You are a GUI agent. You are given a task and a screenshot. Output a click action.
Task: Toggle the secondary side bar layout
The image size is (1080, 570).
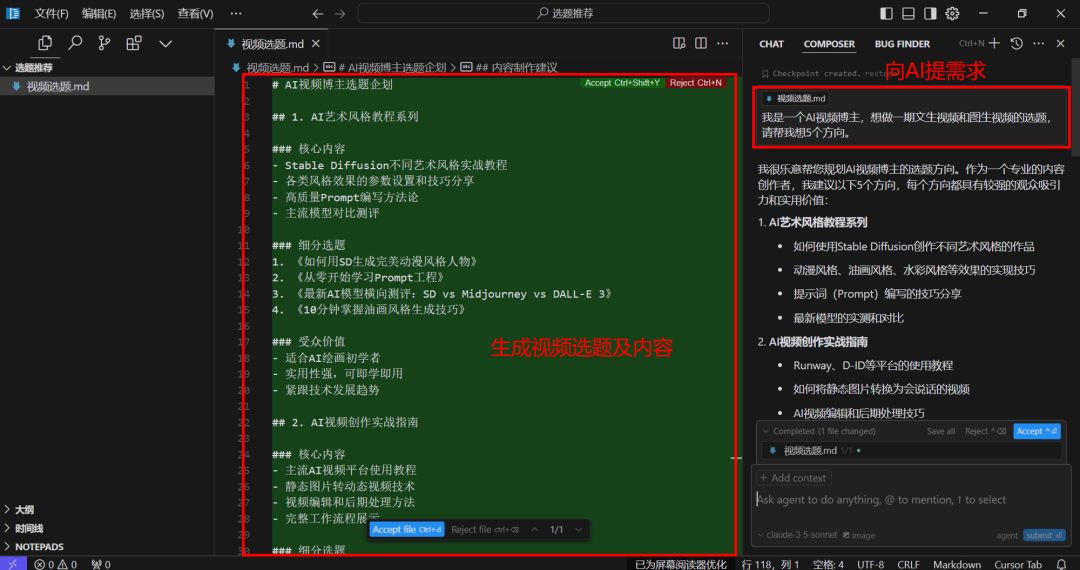pyautogui.click(x=931, y=14)
